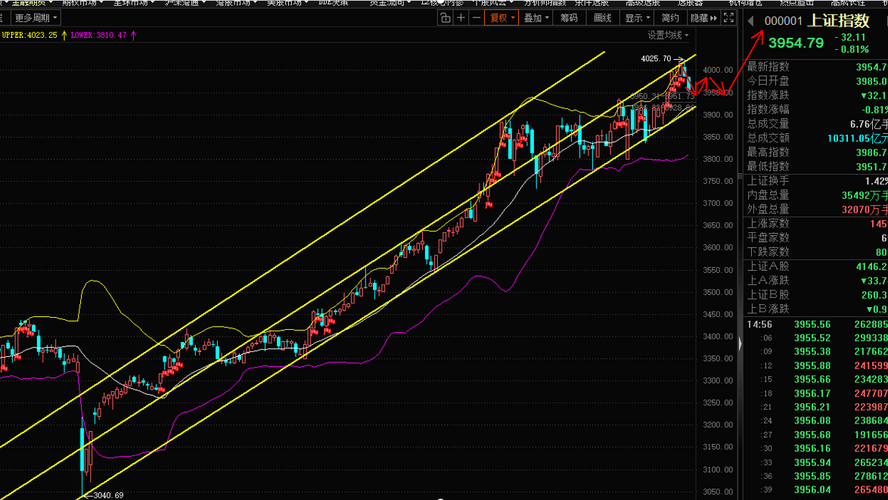Click the left arrow beside 000001
Image resolution: width=888 pixels, height=500 pixels.
tap(750, 22)
